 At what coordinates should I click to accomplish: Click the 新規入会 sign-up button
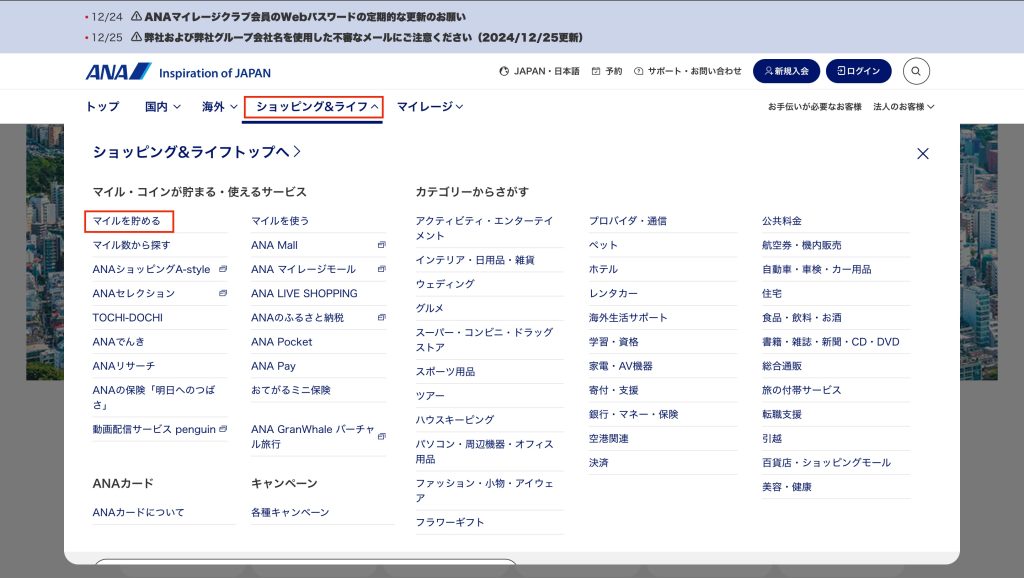point(786,71)
